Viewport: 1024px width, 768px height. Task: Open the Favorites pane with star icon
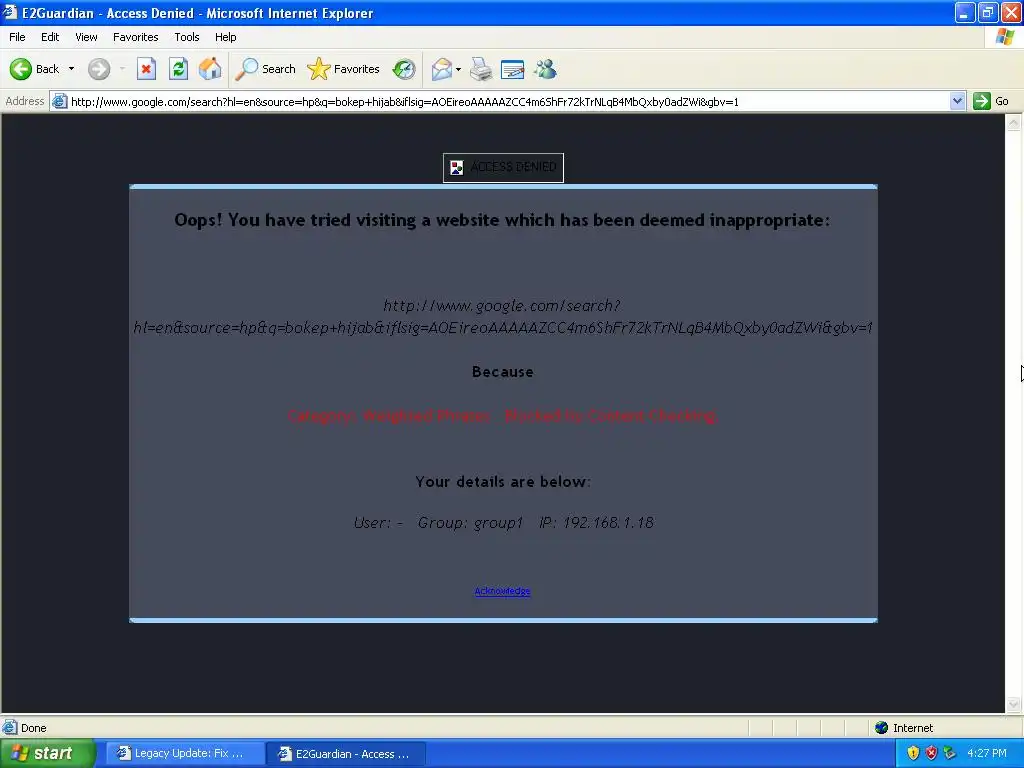pyautogui.click(x=344, y=69)
